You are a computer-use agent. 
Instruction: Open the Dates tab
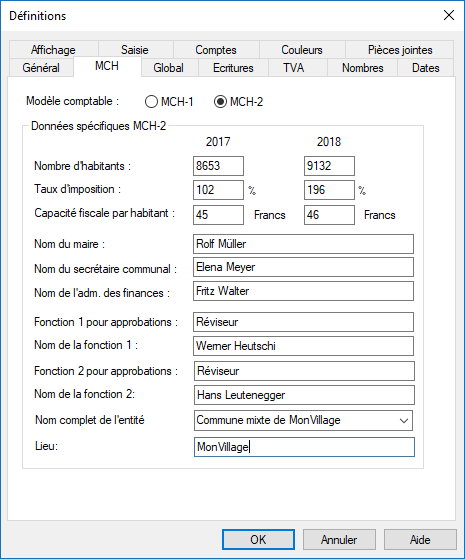pyautogui.click(x=425, y=68)
